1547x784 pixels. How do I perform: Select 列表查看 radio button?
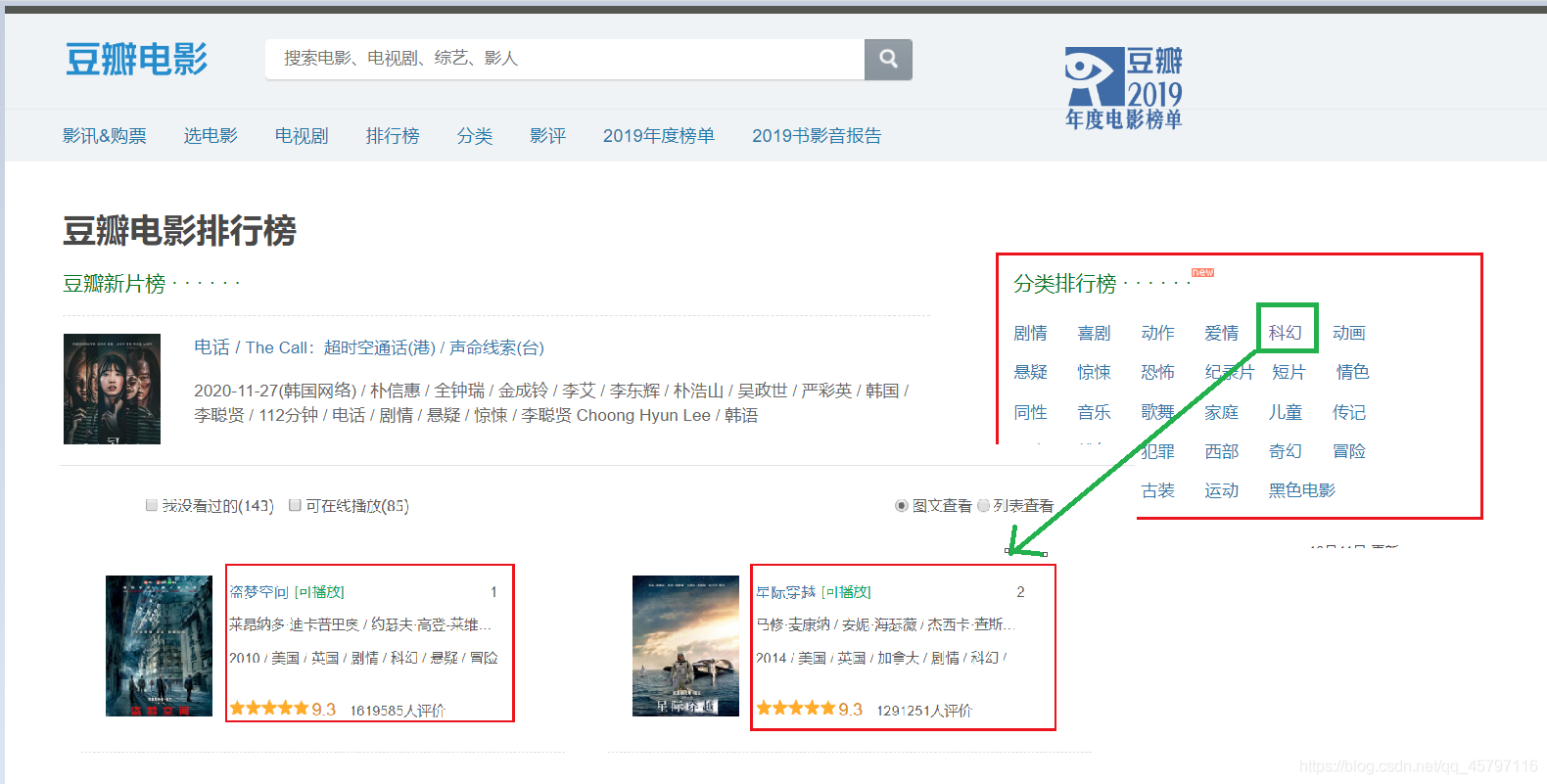point(984,505)
